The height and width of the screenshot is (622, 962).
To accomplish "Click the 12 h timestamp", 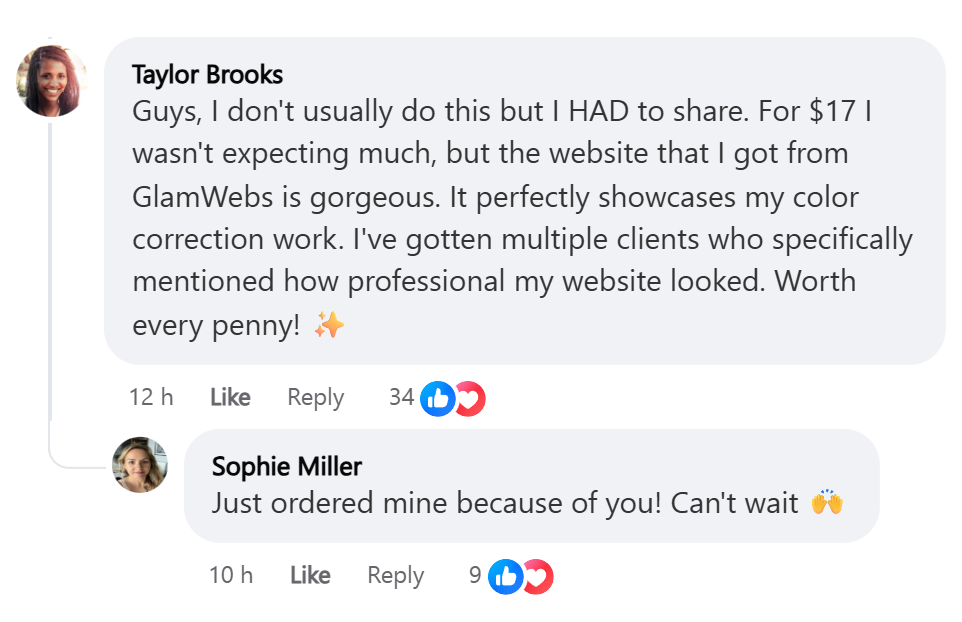I will tap(151, 398).
